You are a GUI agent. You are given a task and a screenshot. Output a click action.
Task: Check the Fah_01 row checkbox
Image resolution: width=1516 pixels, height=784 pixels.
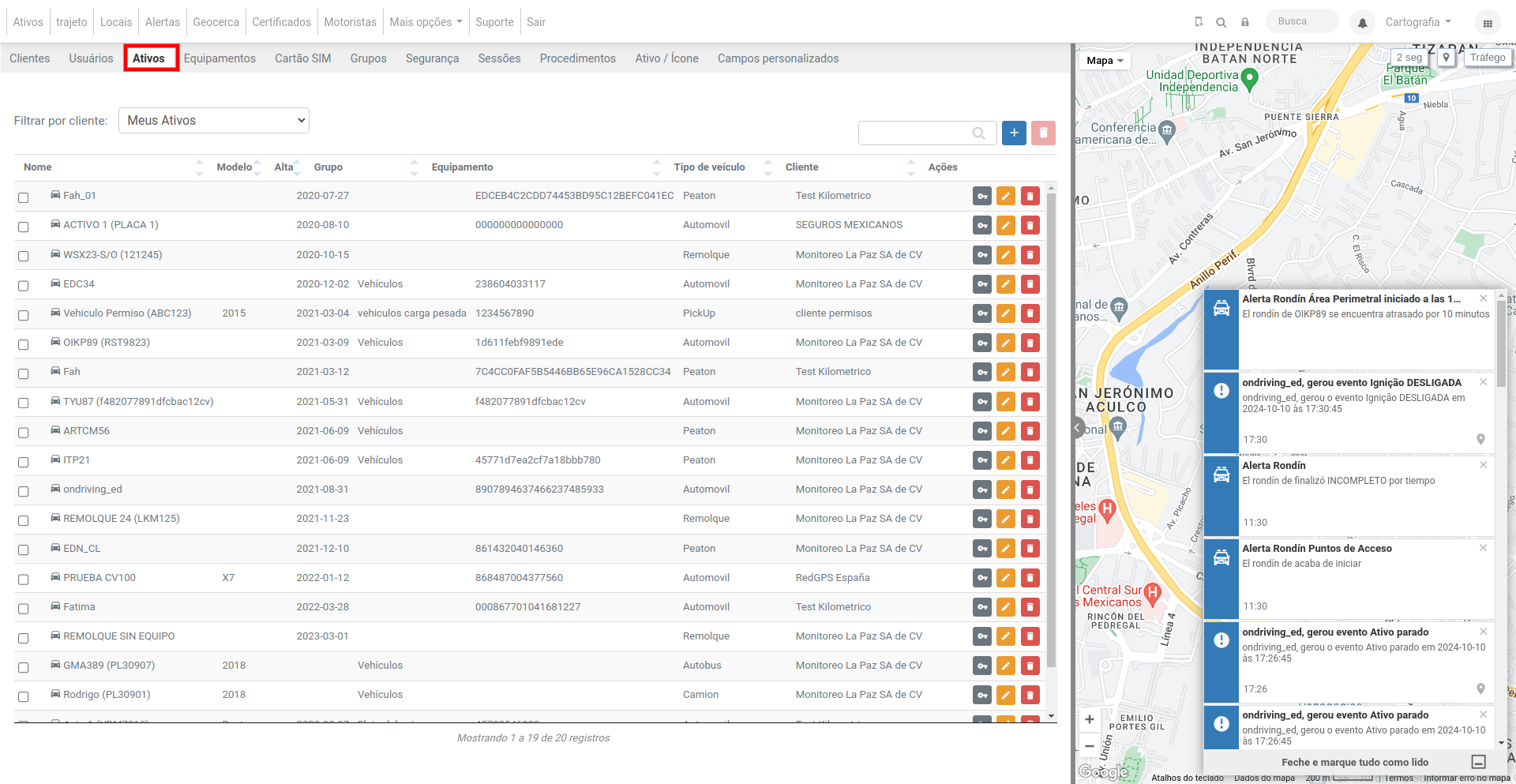(24, 197)
